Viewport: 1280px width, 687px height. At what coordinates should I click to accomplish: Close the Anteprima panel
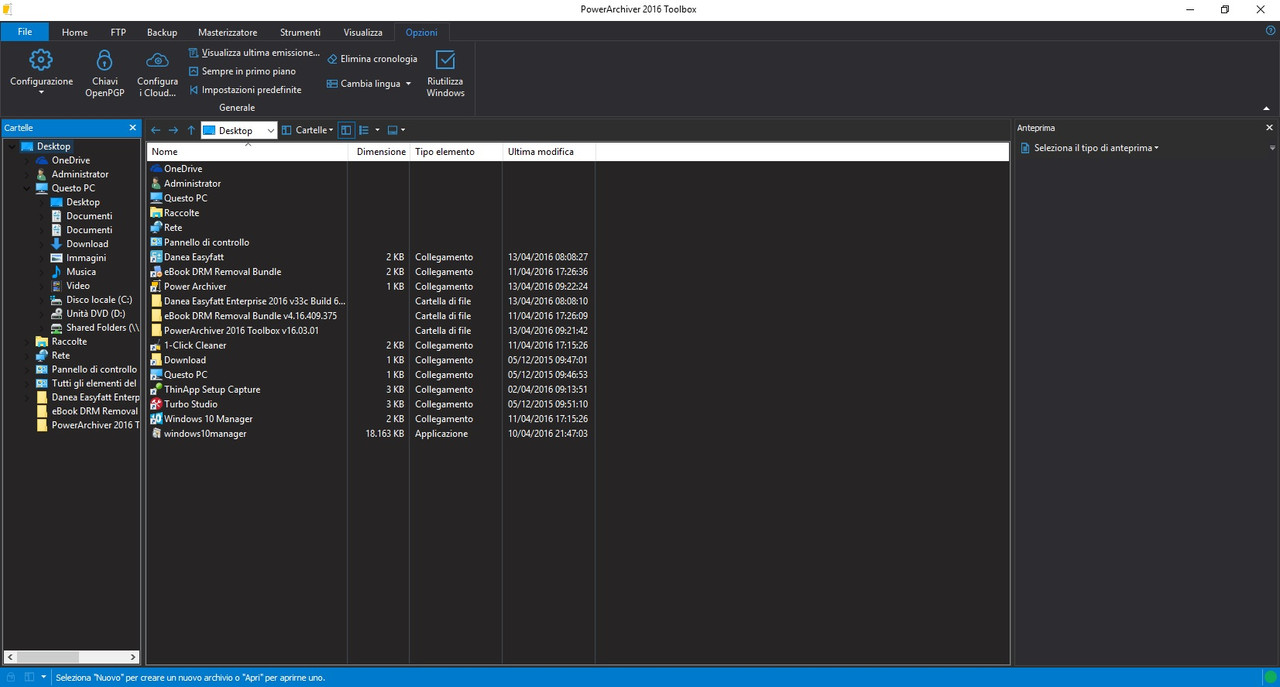coord(1270,128)
